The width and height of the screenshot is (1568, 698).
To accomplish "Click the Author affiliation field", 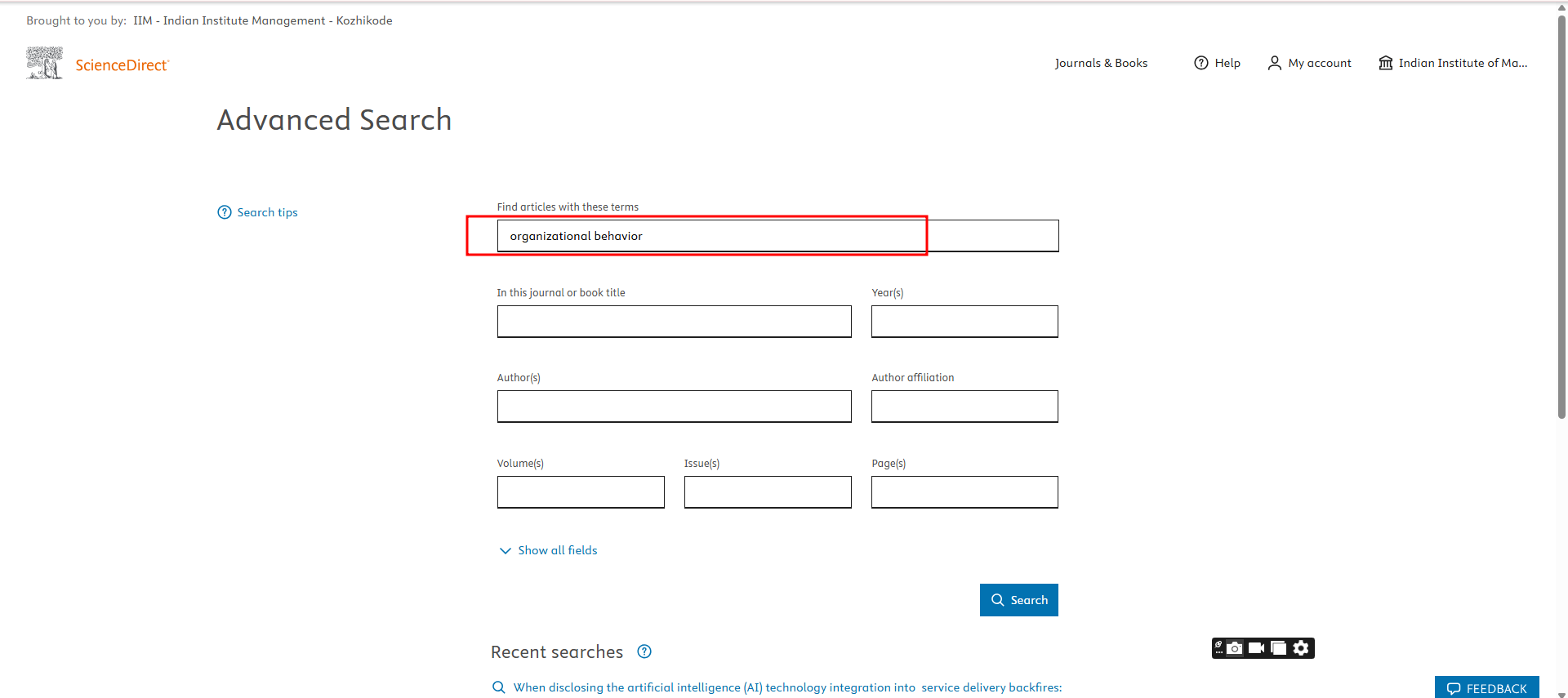I will tap(964, 407).
